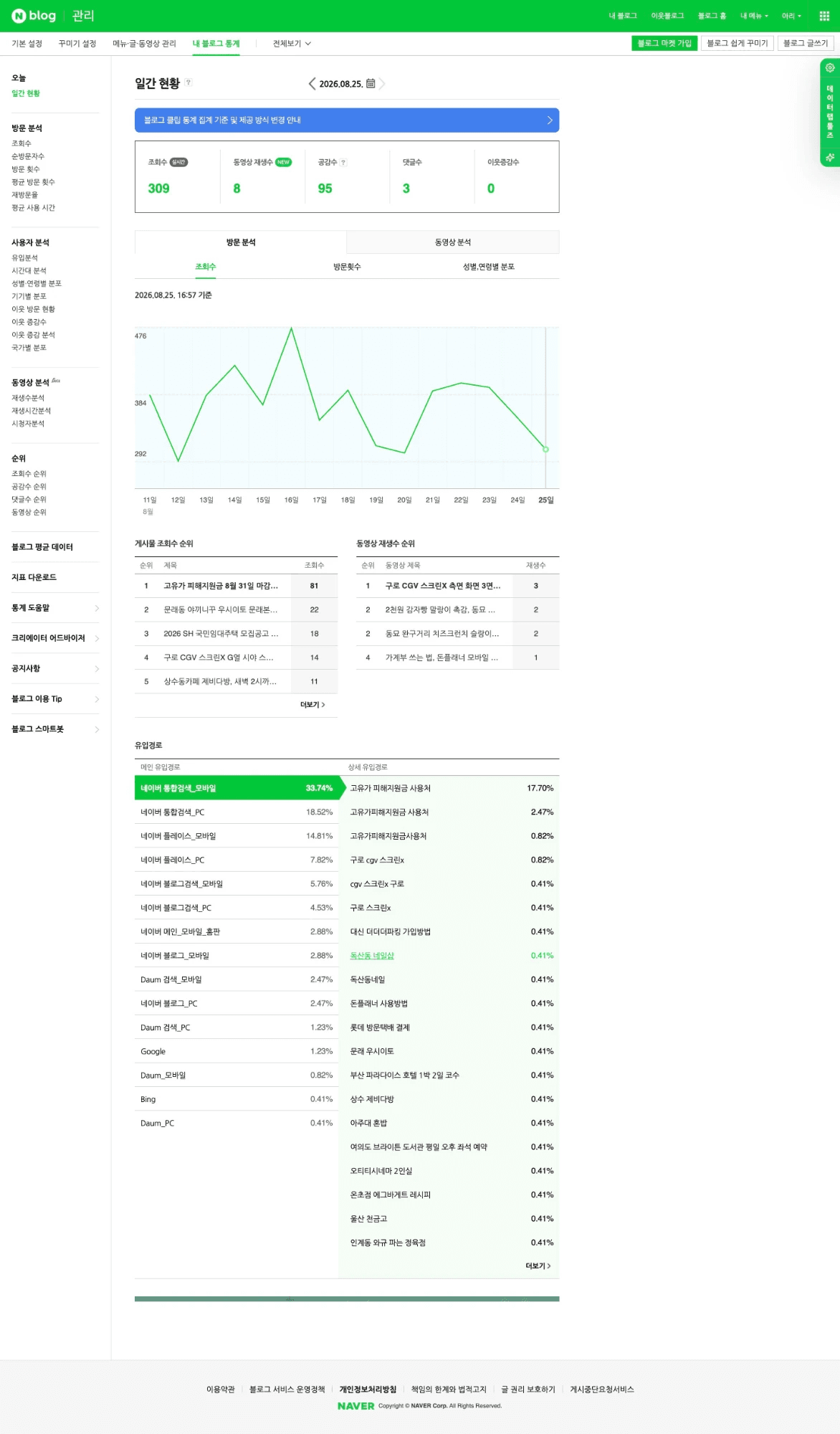Screen dimensions: 840x1434
Task: Expand 통계 도움말 in sidebar
Action: (x=55, y=608)
